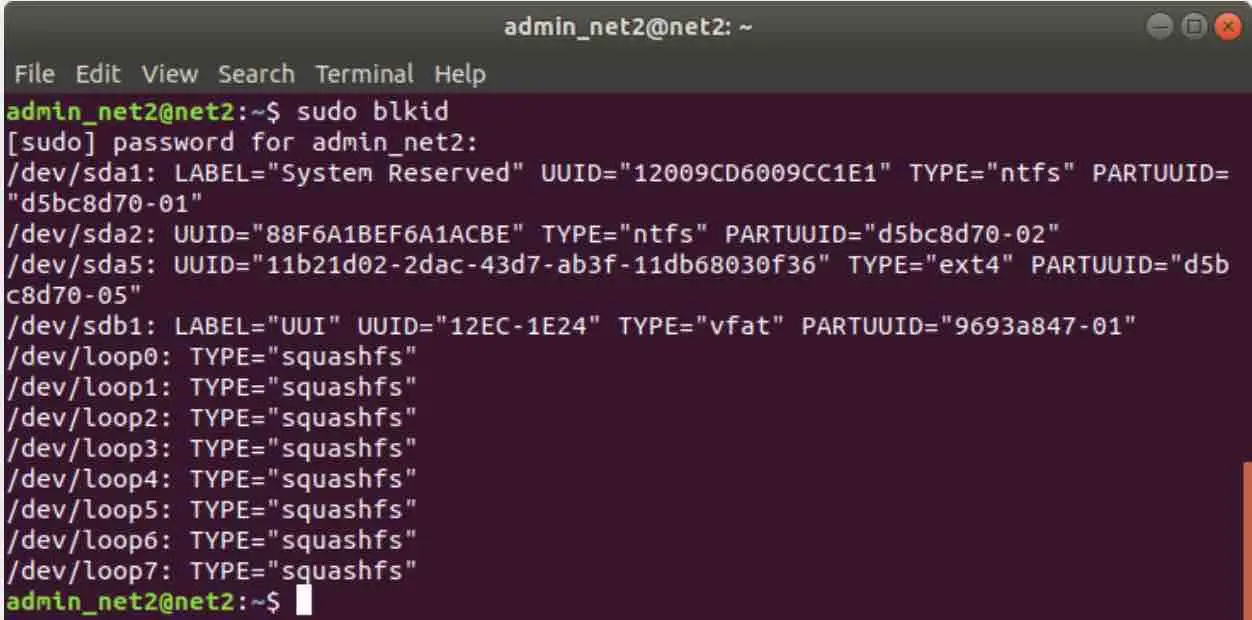Click the /dev/sda1 output line

(x=617, y=187)
